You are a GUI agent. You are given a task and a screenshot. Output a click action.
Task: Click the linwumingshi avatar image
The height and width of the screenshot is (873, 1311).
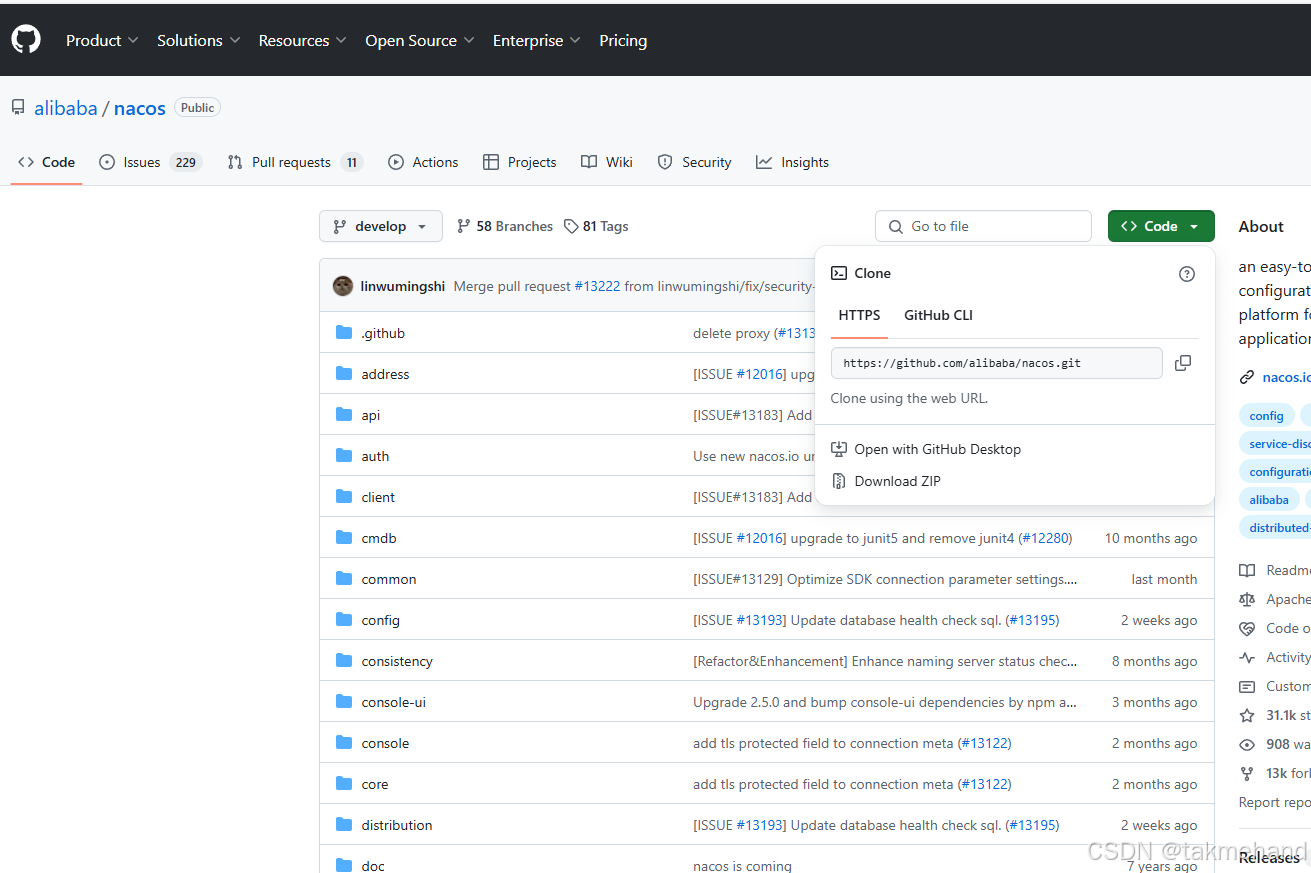pos(343,286)
